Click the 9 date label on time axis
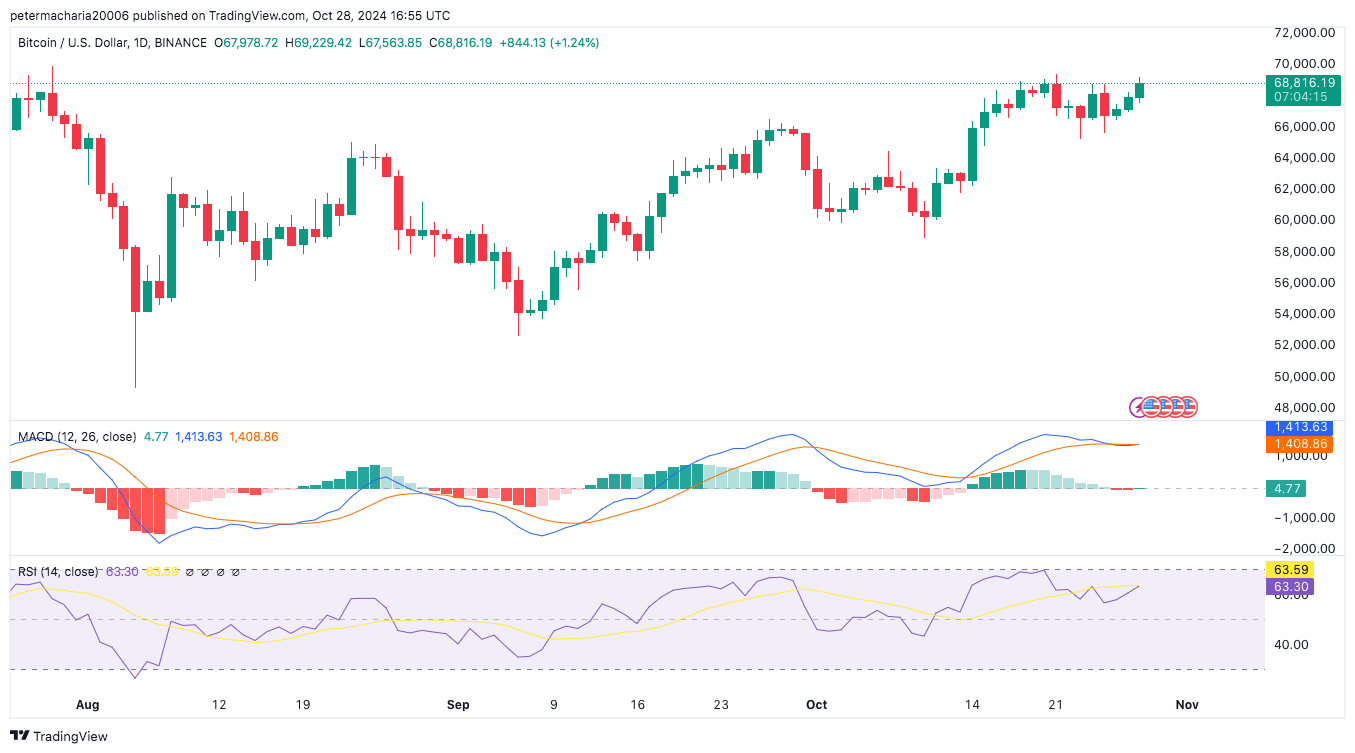This screenshot has height=753, width=1355. pos(553,704)
